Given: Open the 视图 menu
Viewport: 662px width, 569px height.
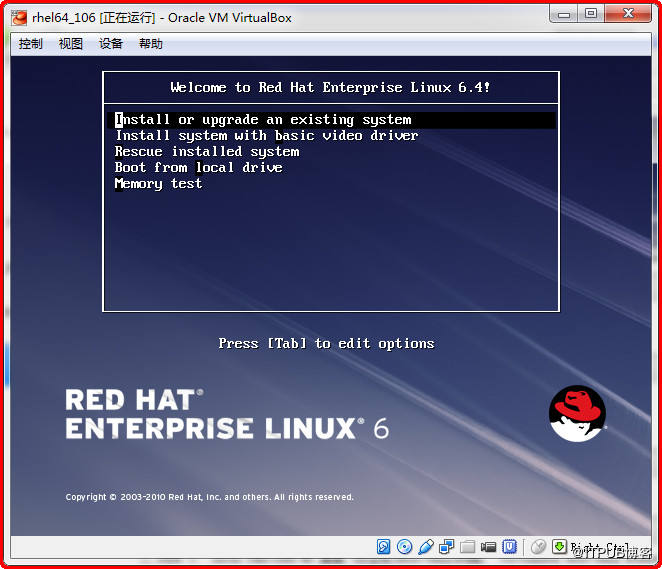Looking at the screenshot, I should click(x=71, y=43).
